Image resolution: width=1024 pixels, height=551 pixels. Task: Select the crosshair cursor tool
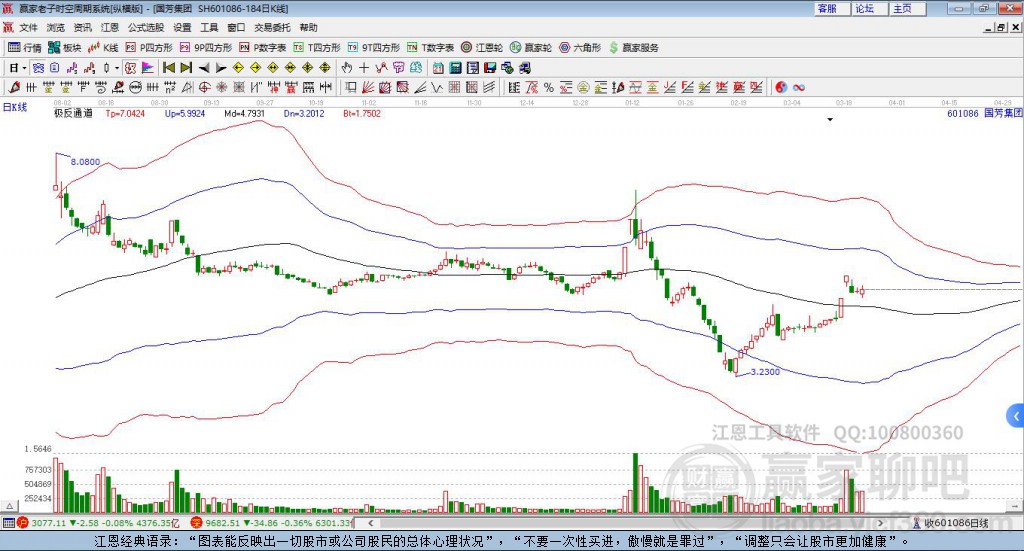pyautogui.click(x=364, y=68)
